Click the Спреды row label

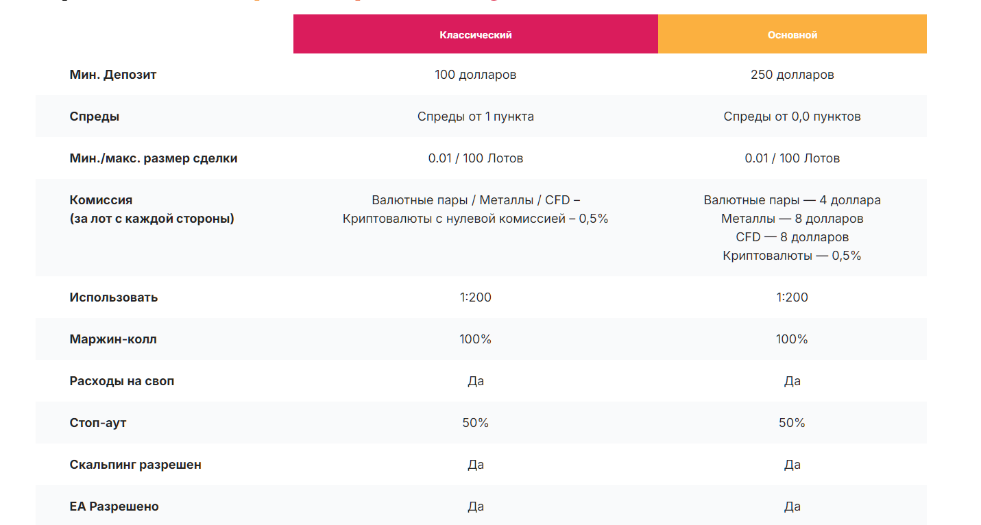tap(95, 117)
